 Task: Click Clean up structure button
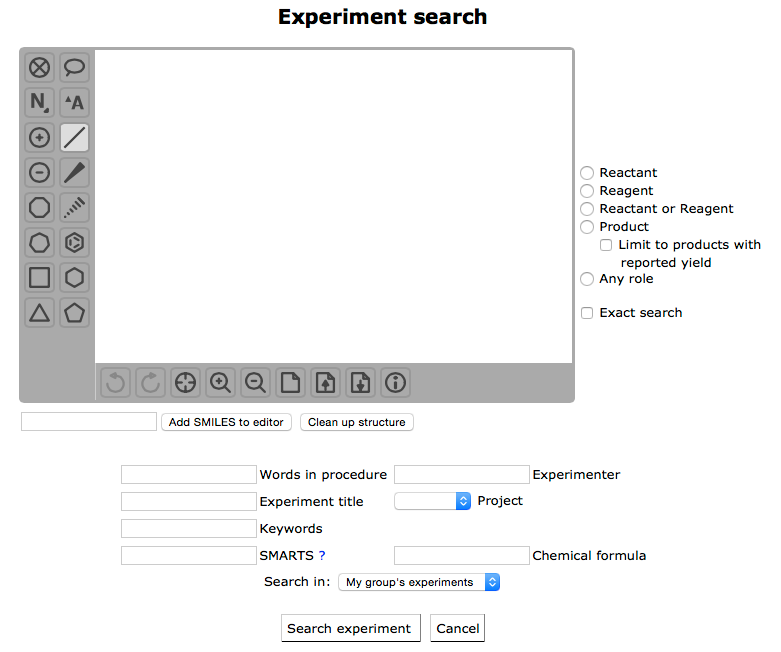357,422
